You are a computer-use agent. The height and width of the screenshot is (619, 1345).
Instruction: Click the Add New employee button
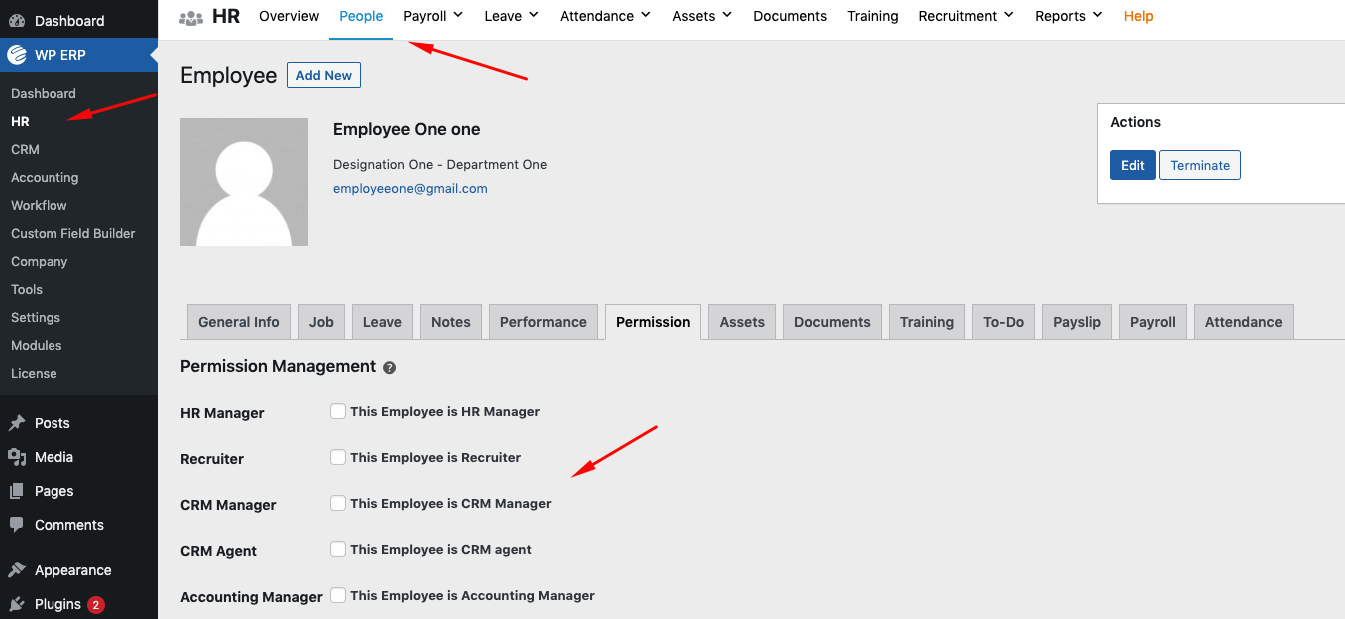click(323, 75)
